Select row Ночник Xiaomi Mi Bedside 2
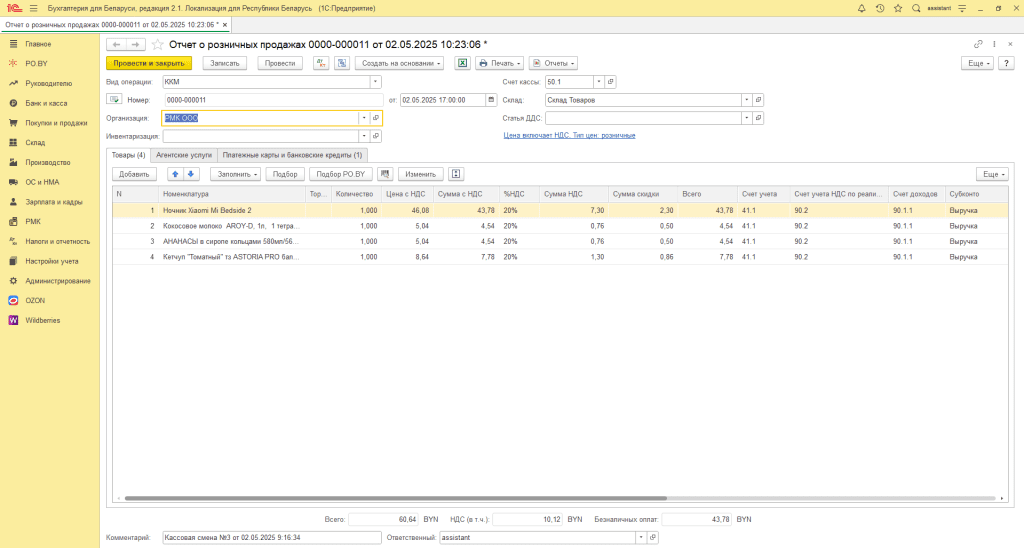 (x=560, y=210)
